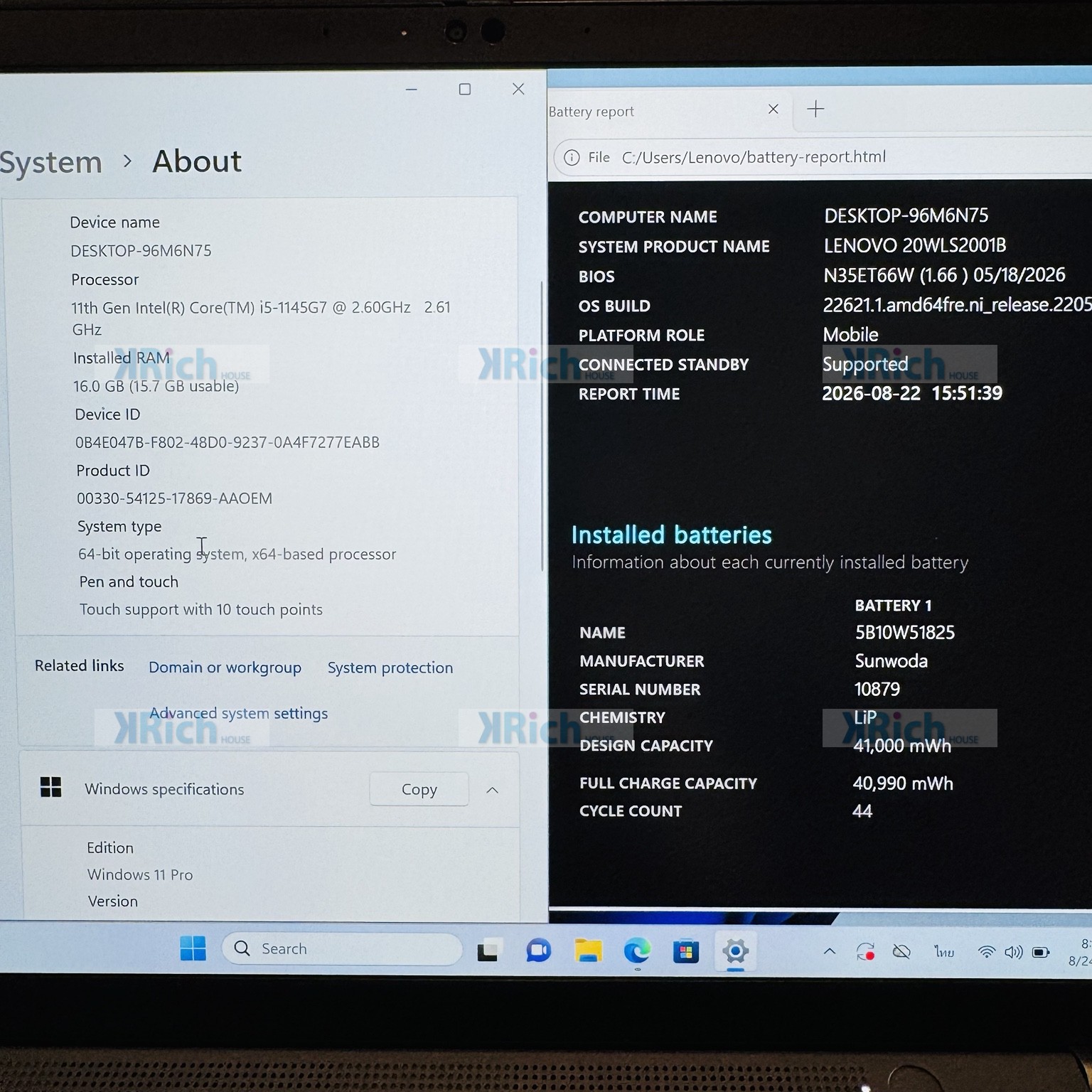This screenshot has width=1092, height=1092.
Task: Select Product ID 00330-54125-17869-AAOEM
Action: pos(174,498)
